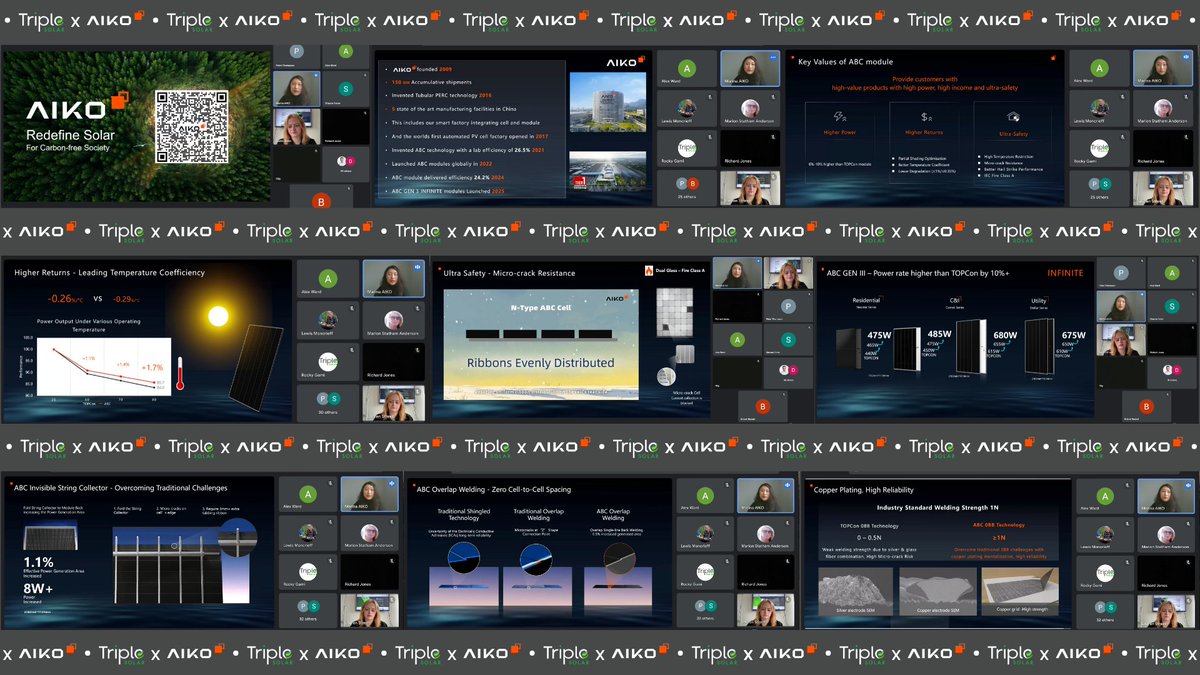1200x675 pixels.
Task: Click 'ABC Invisible String Collector' slide title
Action: click(x=121, y=488)
